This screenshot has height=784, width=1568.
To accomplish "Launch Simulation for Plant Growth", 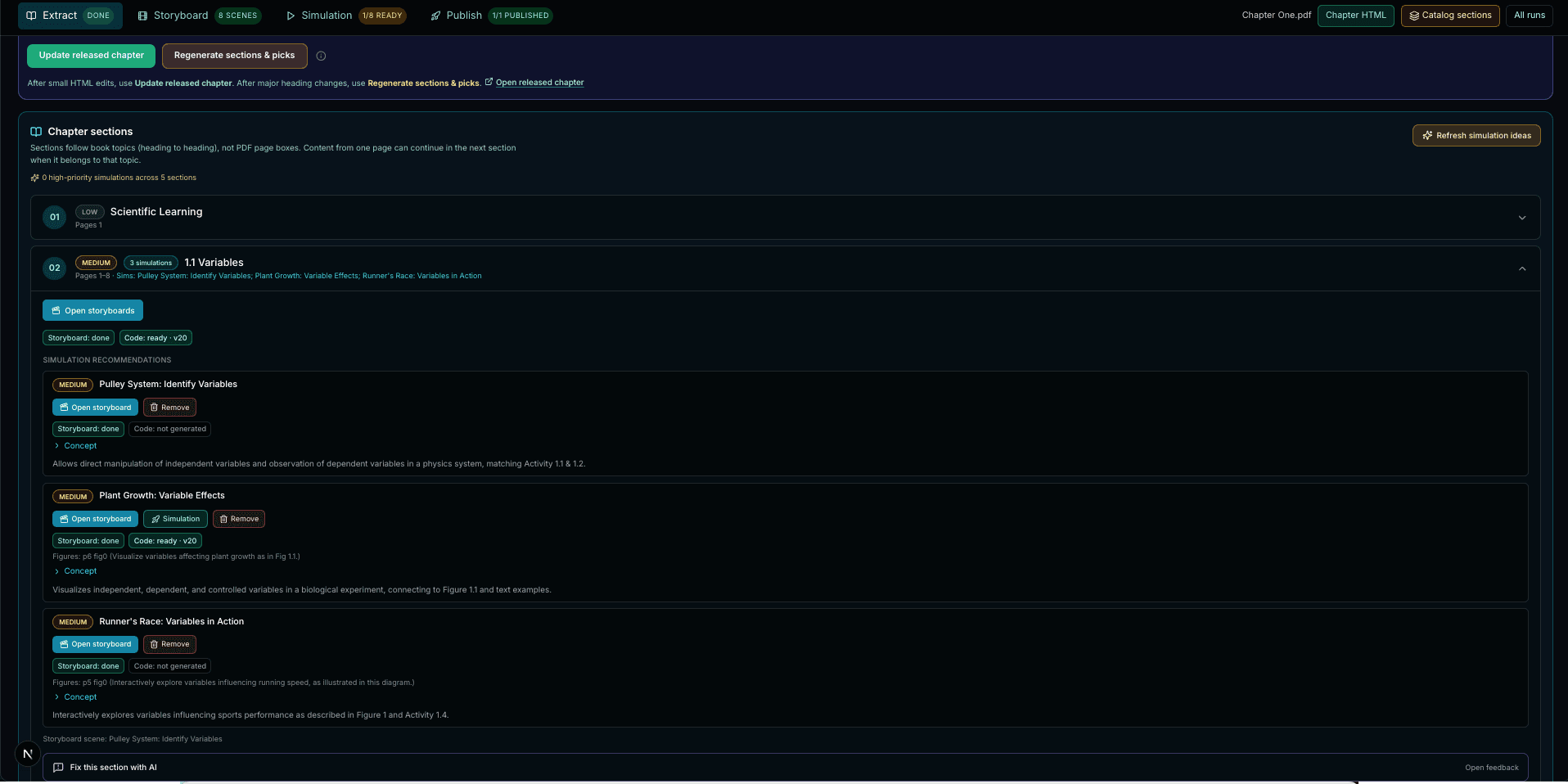I will (175, 519).
